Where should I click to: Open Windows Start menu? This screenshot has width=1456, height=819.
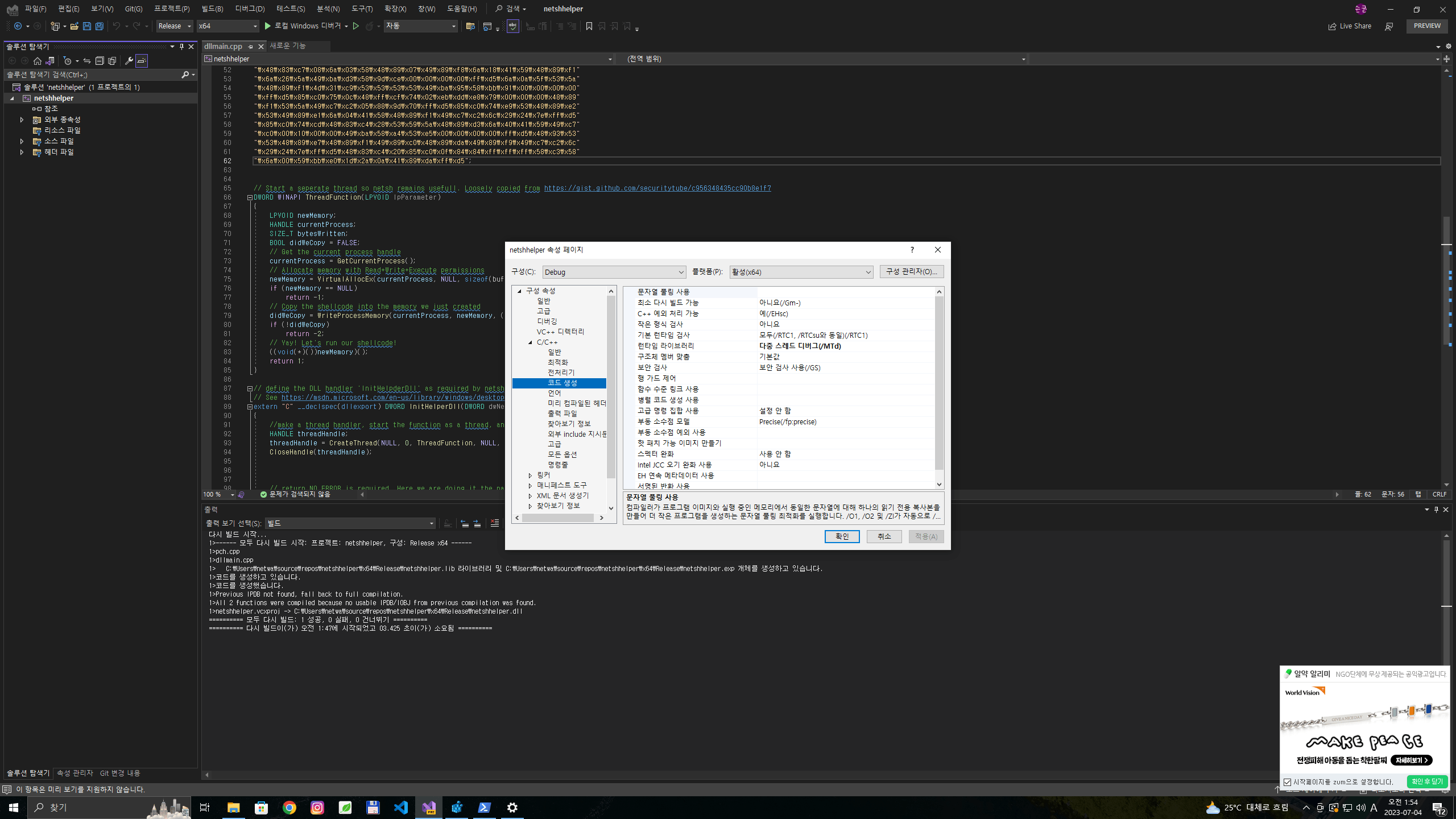point(14,808)
